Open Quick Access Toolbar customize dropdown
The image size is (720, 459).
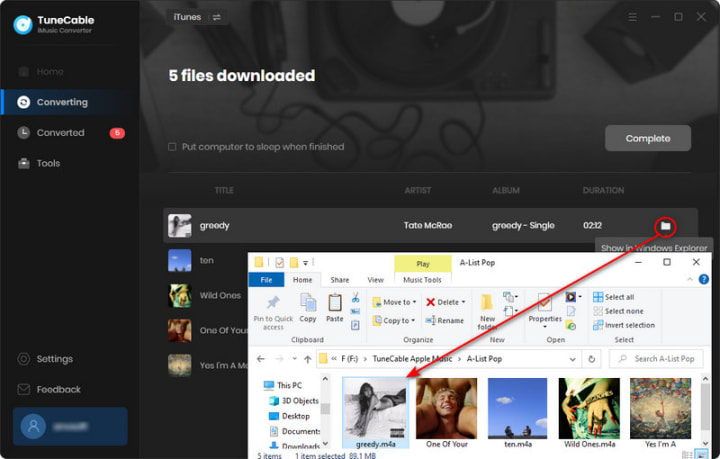pos(305,263)
